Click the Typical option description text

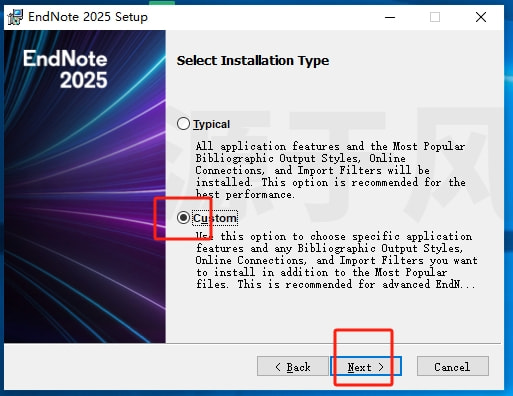[x=330, y=170]
